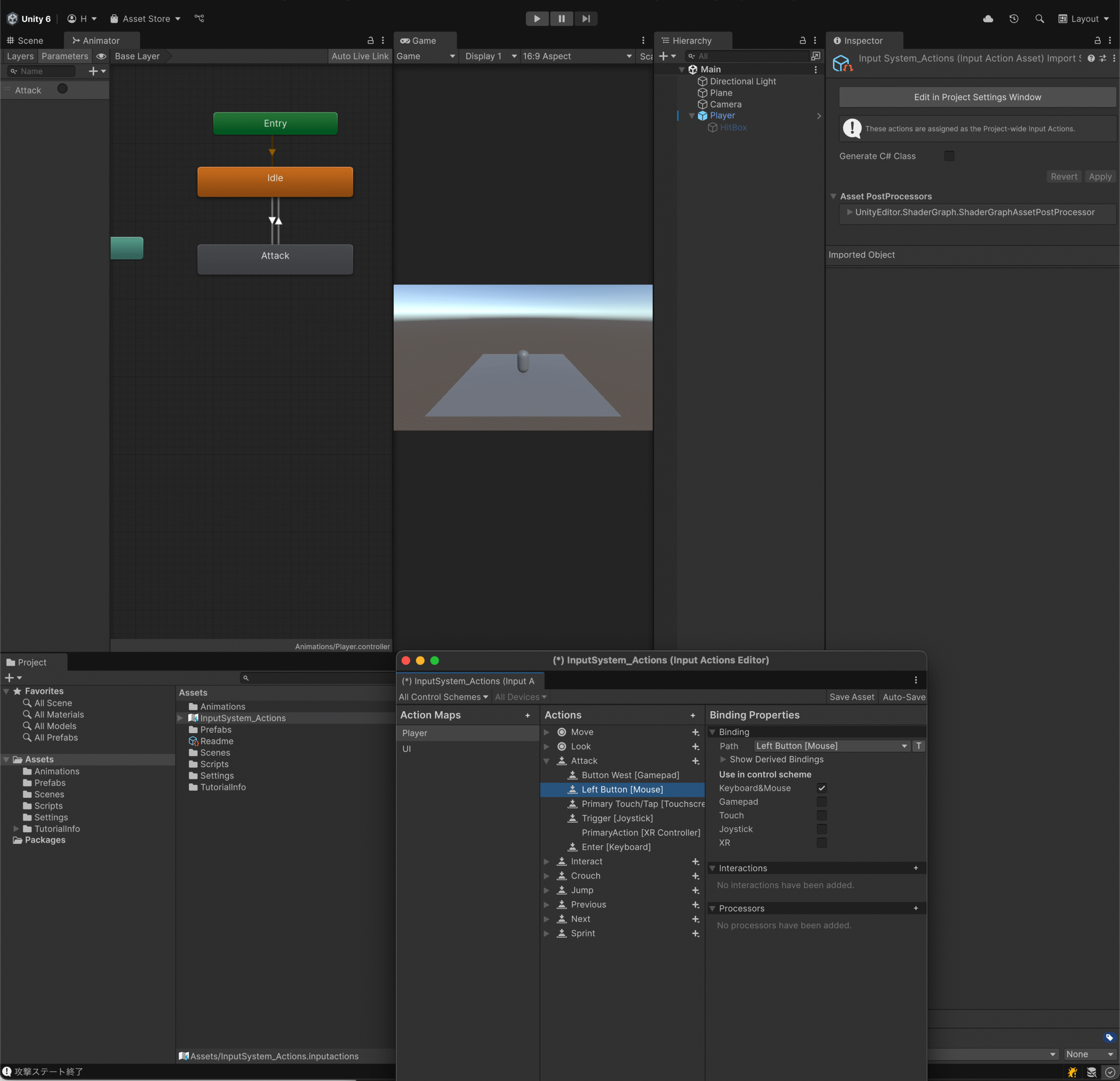This screenshot has width=1120, height=1081.
Task: Open the undo history clock icon
Action: [1014, 18]
